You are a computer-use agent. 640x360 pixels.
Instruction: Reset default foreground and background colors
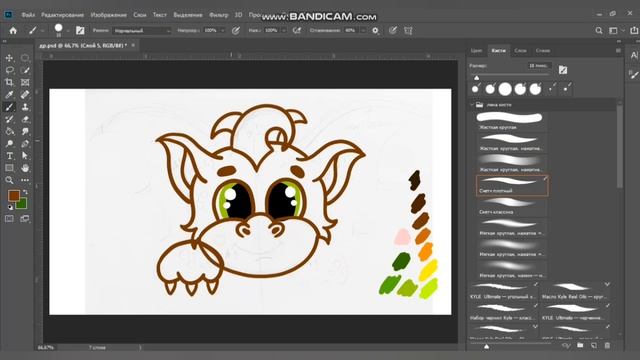point(10,207)
